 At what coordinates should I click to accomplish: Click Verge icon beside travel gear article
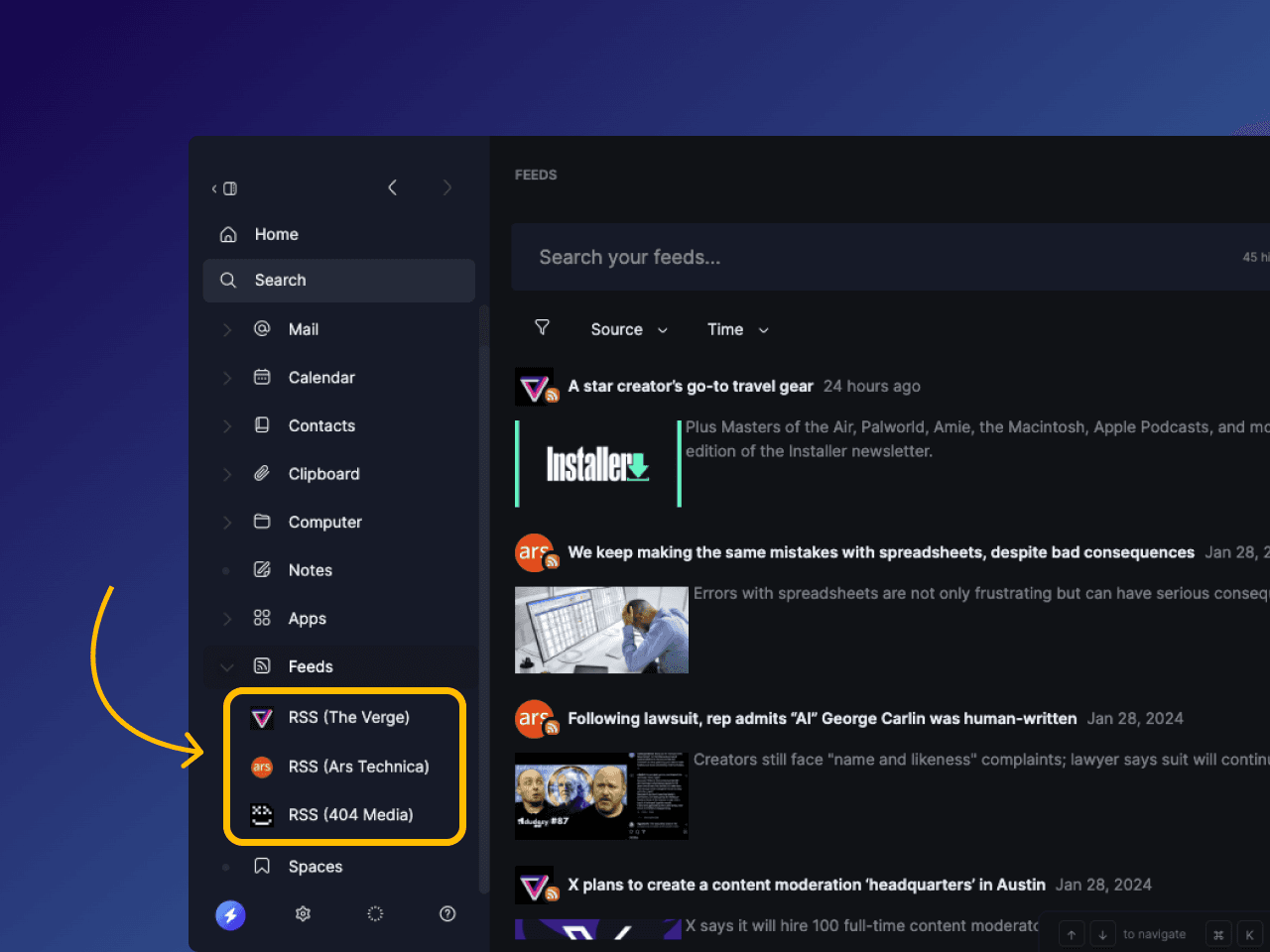tap(536, 387)
